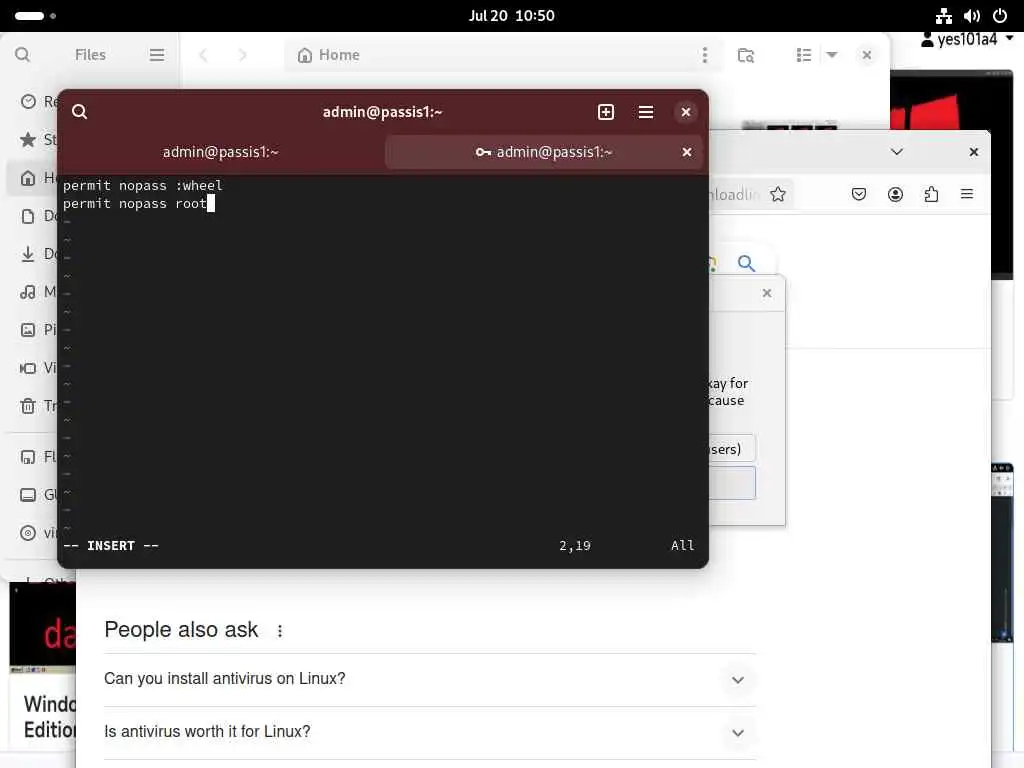Click the 2,19 cursor position indicator
This screenshot has height=768, width=1024.
coord(575,545)
